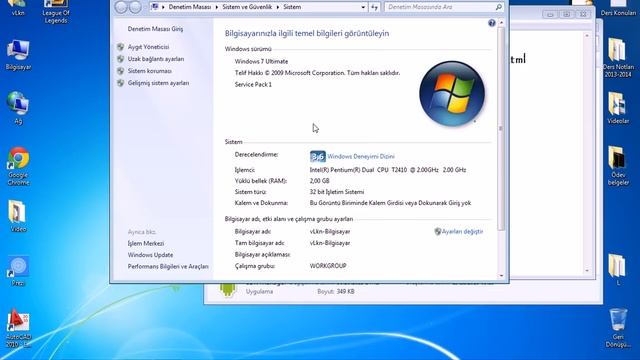Screen dimensions: 640x360
Task: Open the vLkn desktop folder
Action: [18, 8]
